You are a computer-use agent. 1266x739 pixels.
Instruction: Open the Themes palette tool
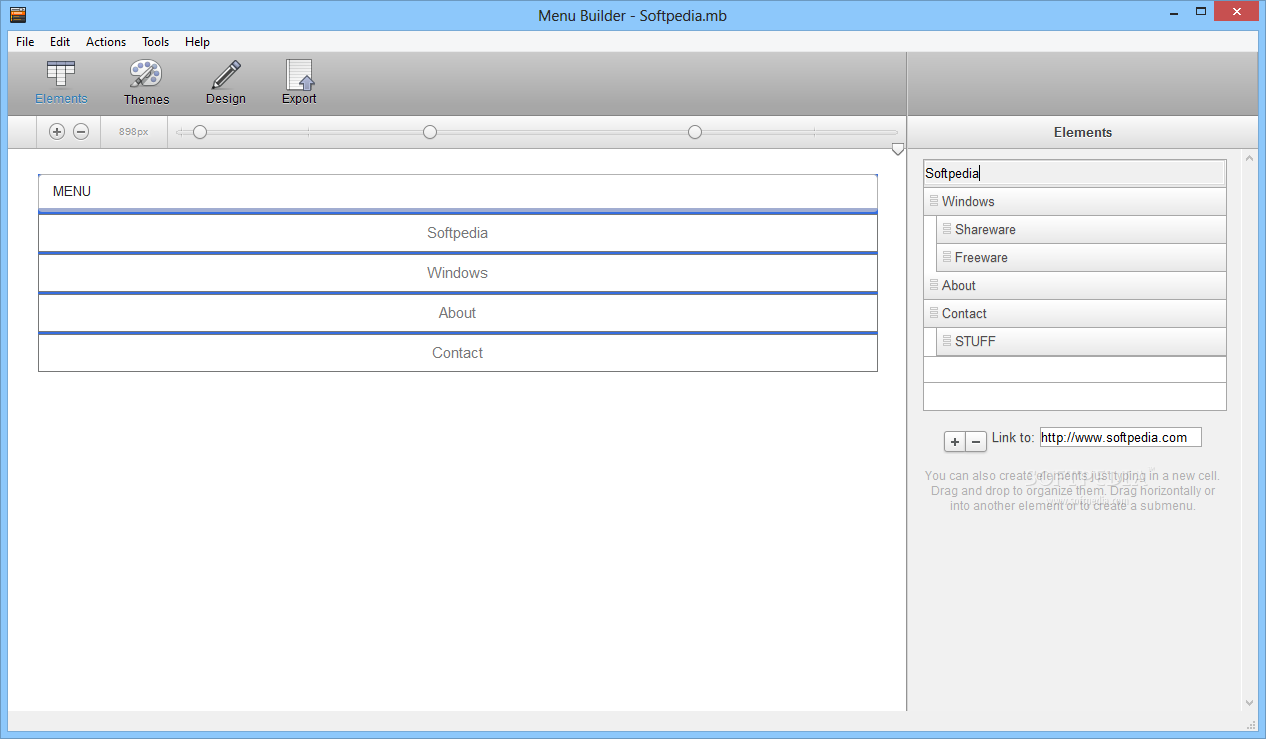[146, 83]
